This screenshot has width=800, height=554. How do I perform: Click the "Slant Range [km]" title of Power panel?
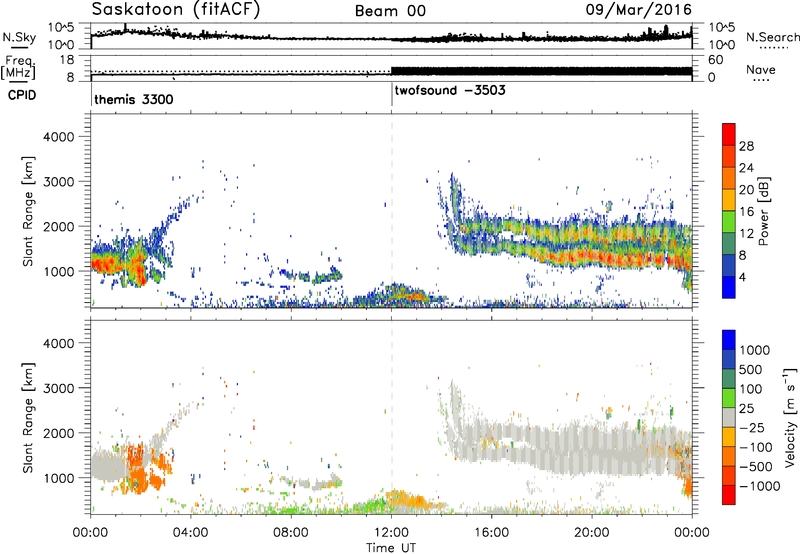pos(28,211)
